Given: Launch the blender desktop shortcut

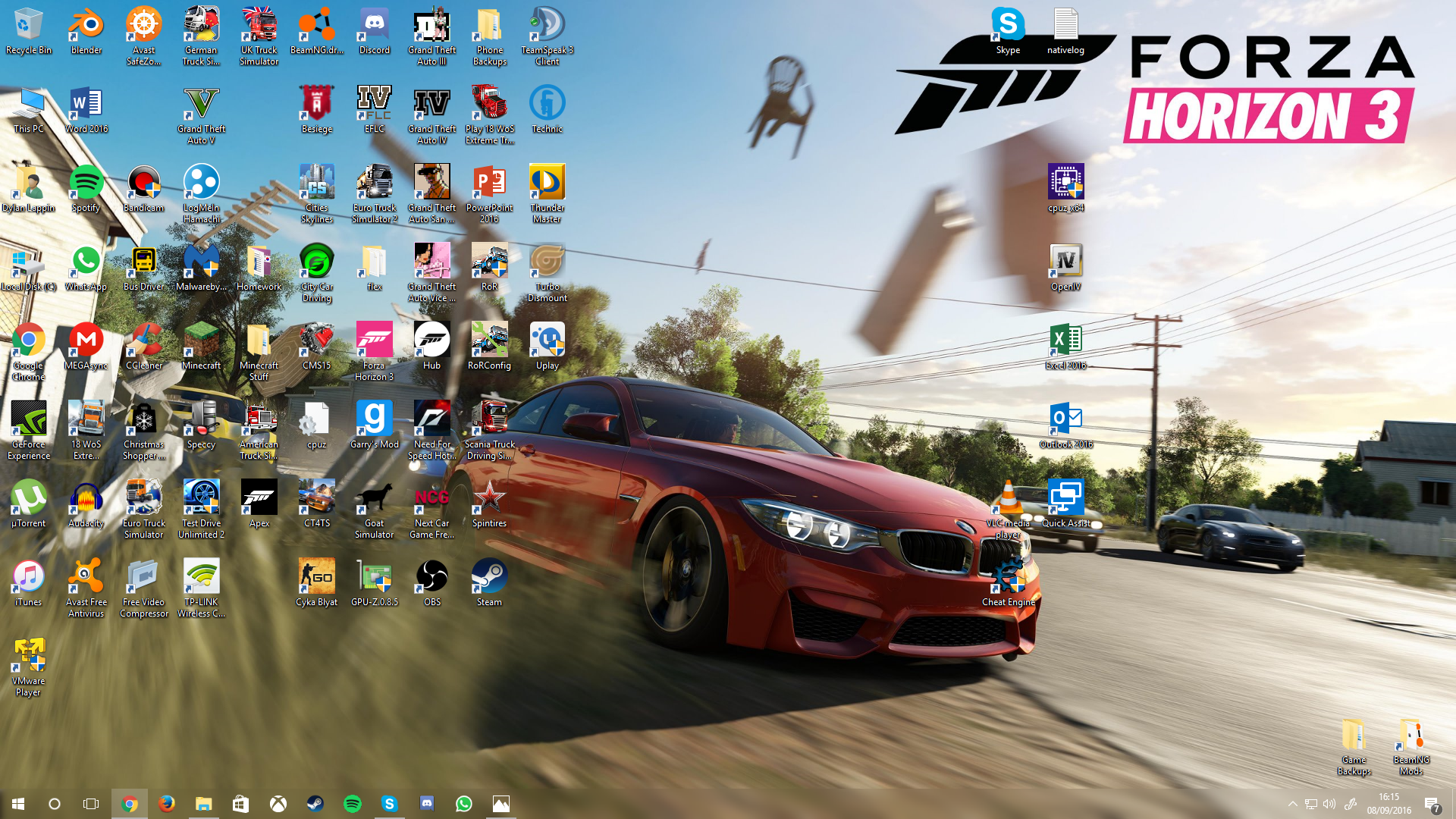Looking at the screenshot, I should coord(86,32).
